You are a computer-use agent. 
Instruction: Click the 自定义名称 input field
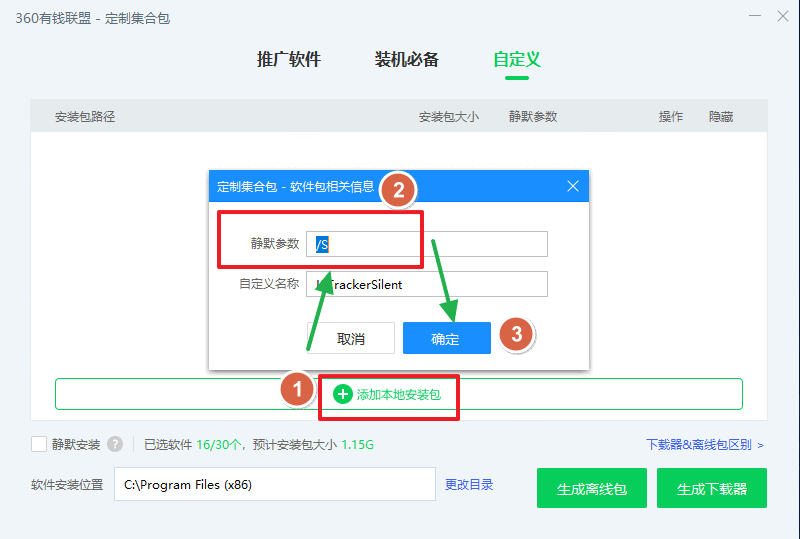point(427,284)
